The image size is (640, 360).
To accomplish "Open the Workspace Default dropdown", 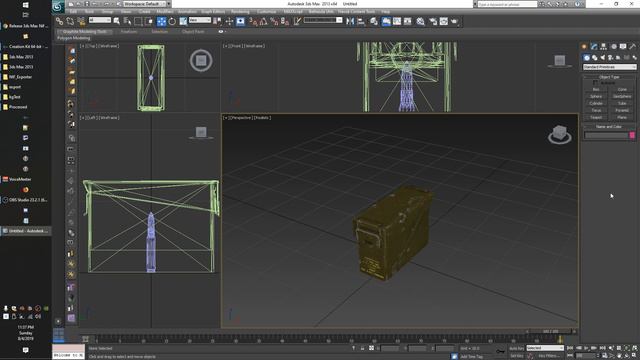I will (147, 4).
